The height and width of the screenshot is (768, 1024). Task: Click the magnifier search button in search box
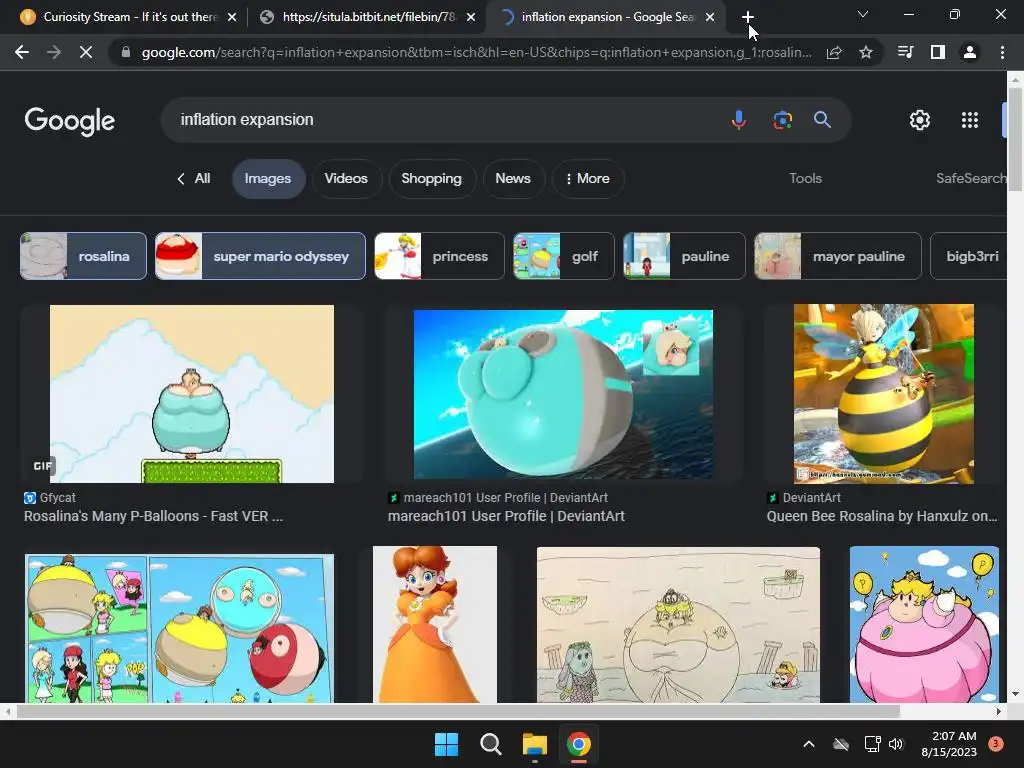[x=822, y=120]
